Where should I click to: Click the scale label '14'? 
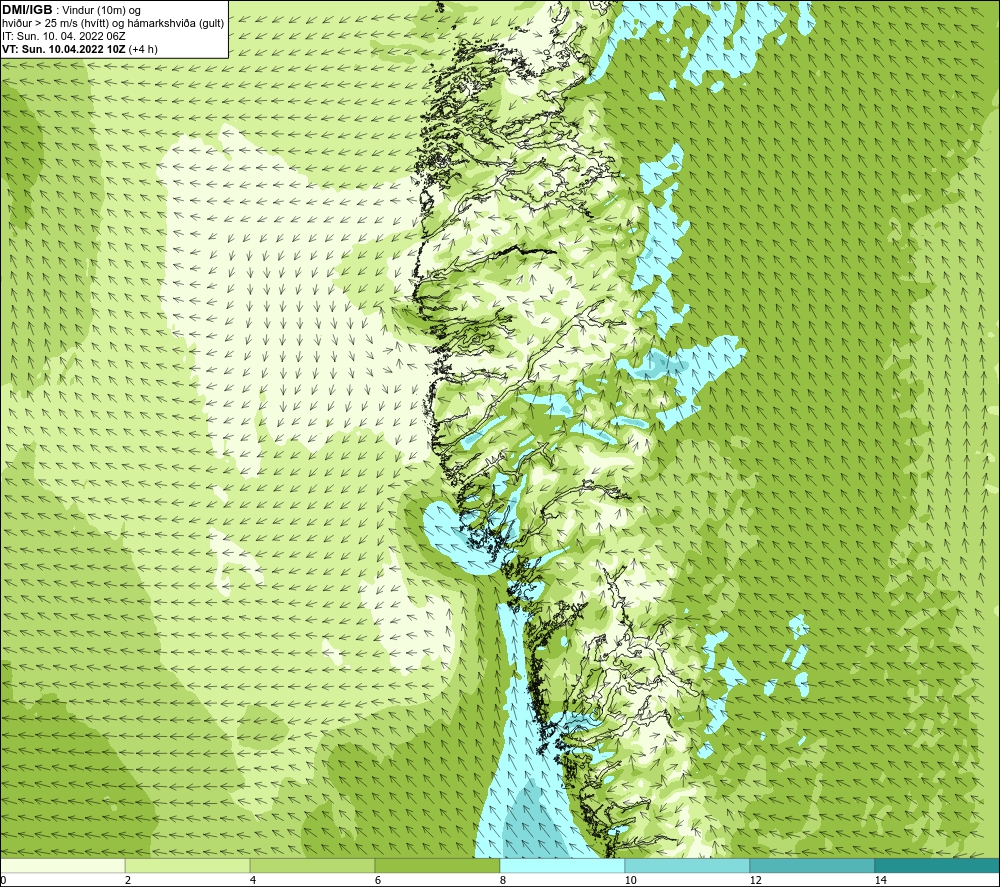(880, 881)
